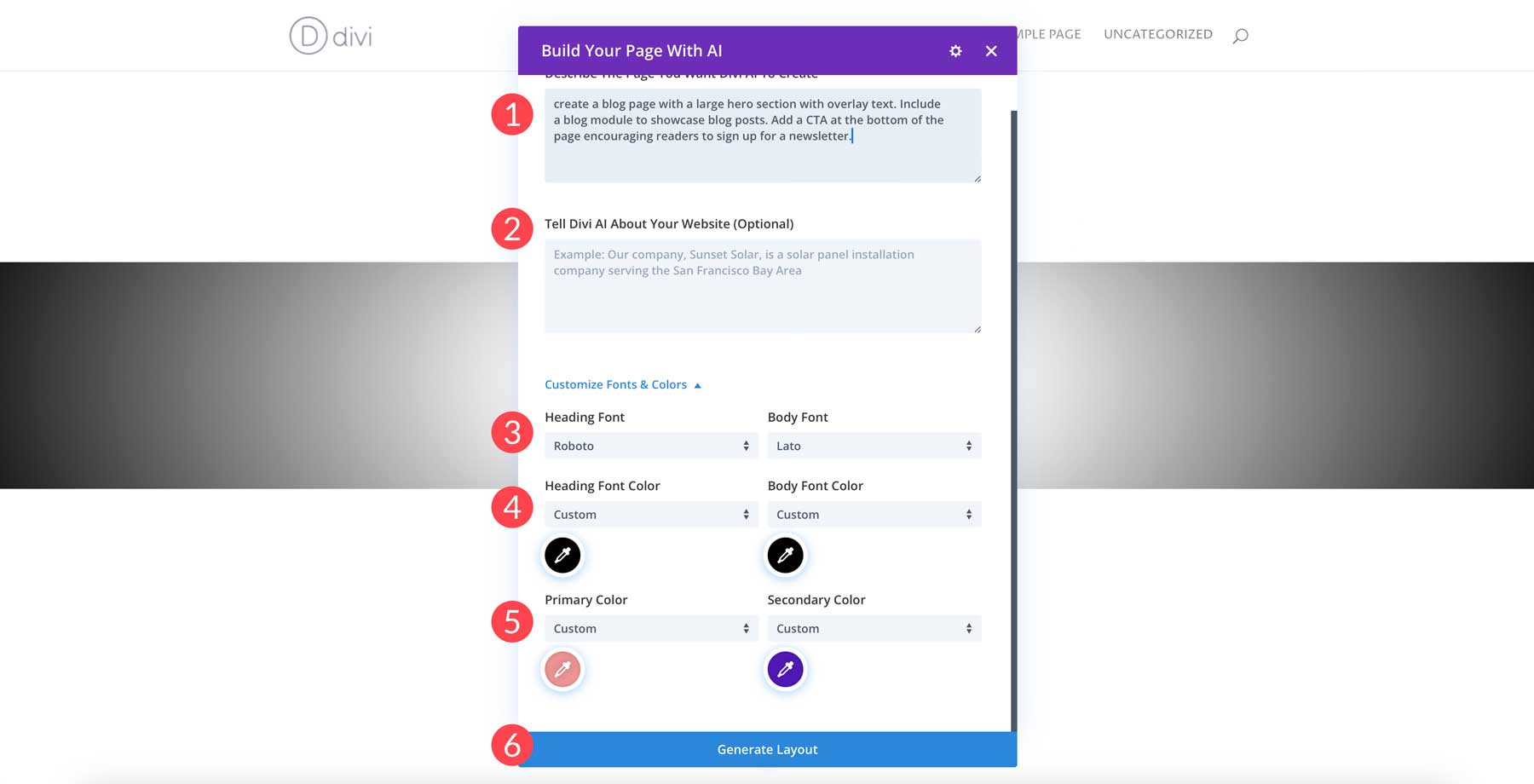This screenshot has height=784, width=1534.
Task: Click the Divi logo
Action: (330, 37)
